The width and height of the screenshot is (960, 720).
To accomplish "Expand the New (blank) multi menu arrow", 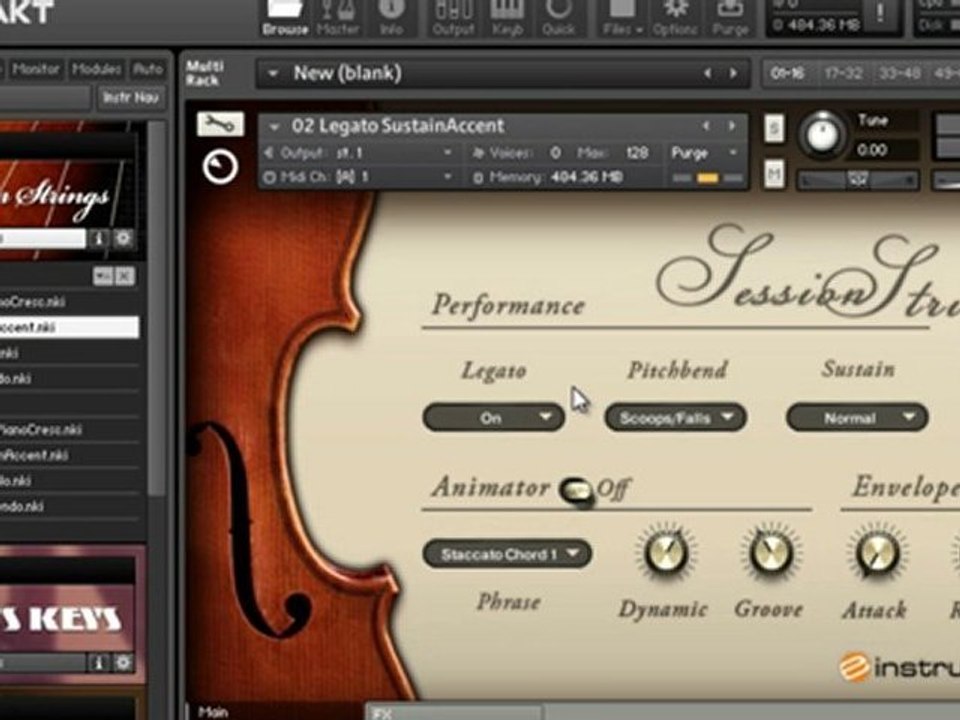I will (273, 73).
